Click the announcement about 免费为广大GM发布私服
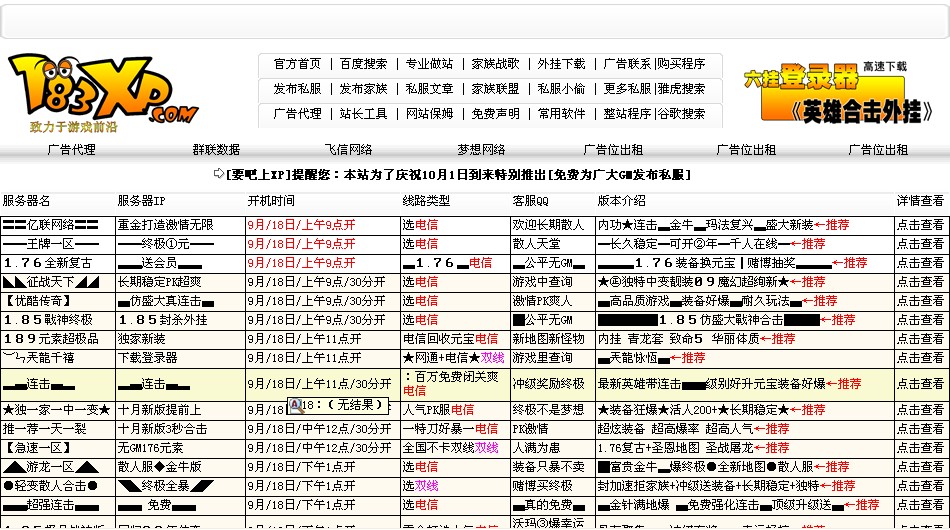 (x=452, y=174)
